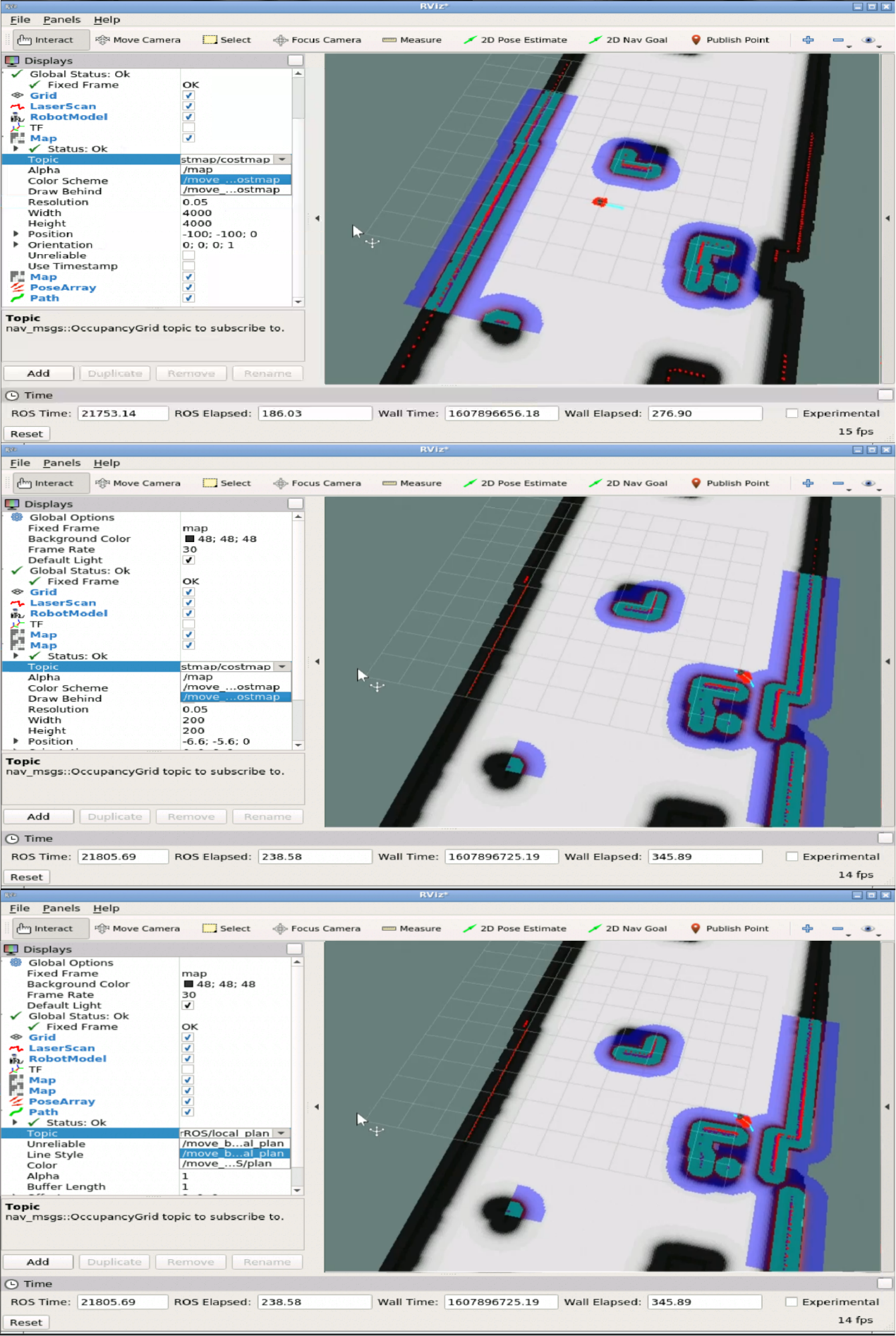This screenshot has height=1336, width=896.
Task: Select PoseArray display icon in bottom window tree
Action: [16, 1102]
